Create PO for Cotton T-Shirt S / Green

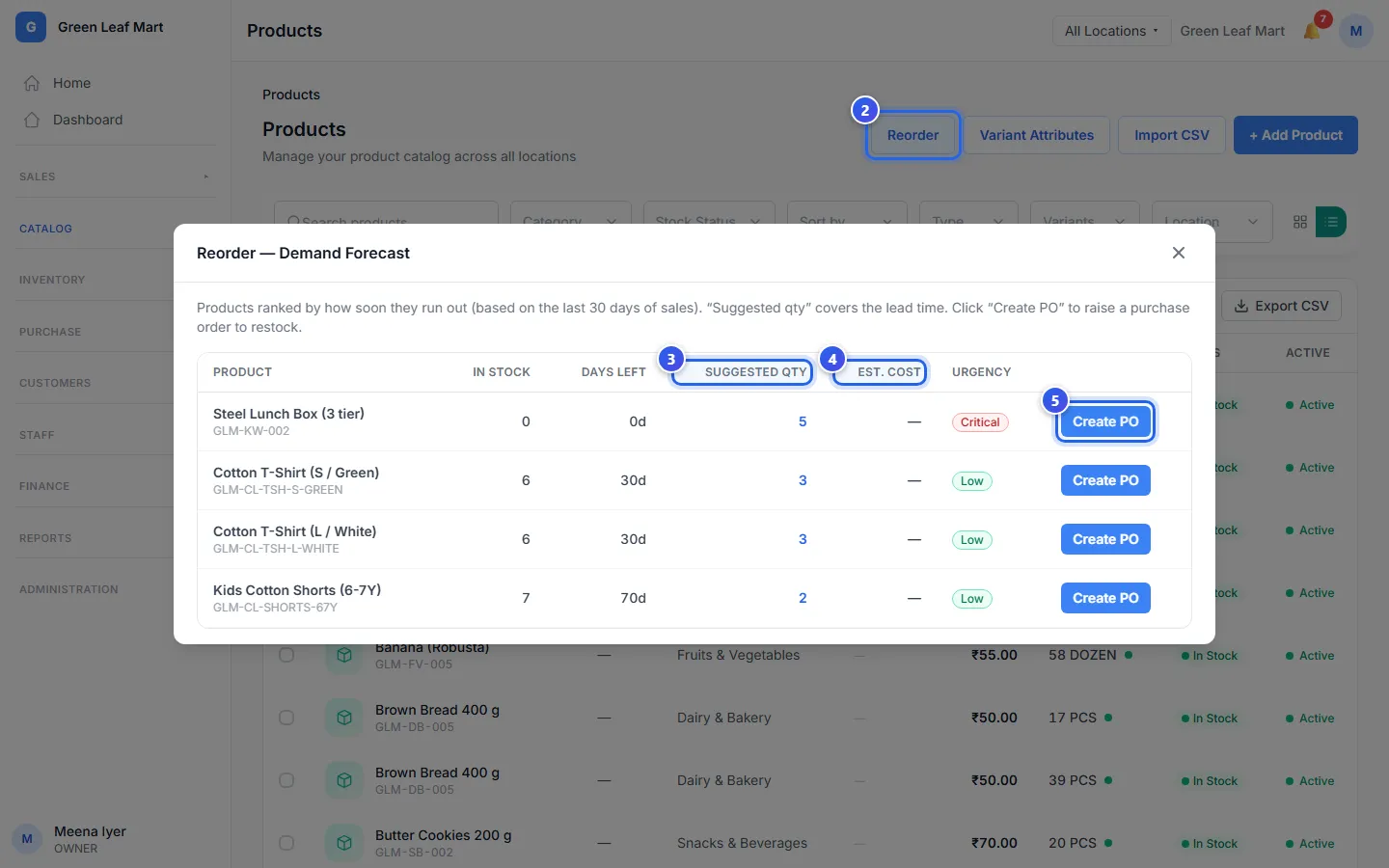[1105, 480]
